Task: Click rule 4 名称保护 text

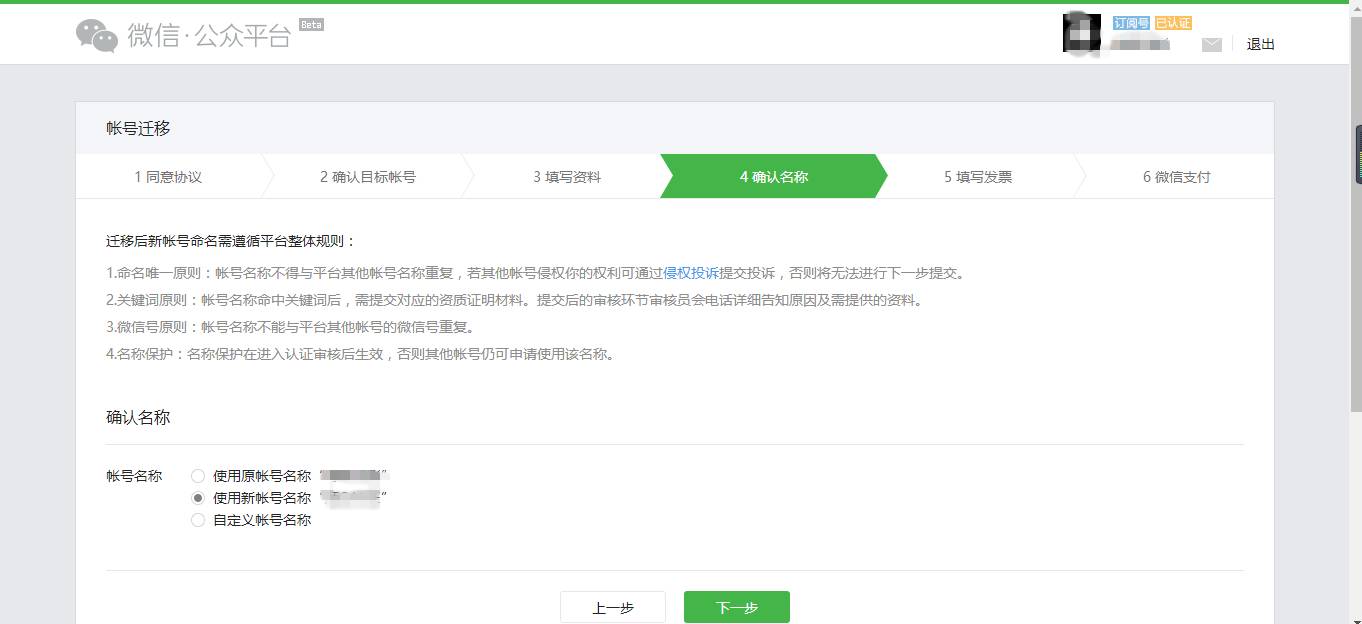Action: click(360, 354)
